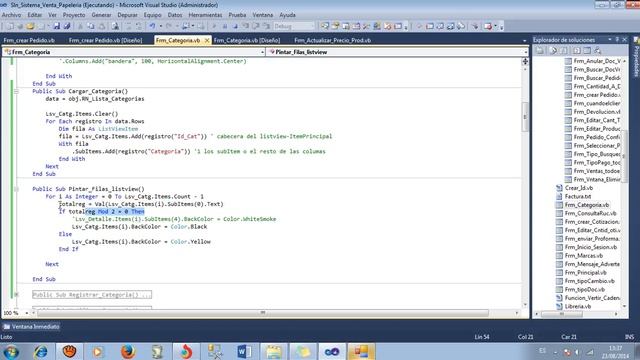Select Frm_tipoDoc.vb in Solution Explorer
The width and height of the screenshot is (640, 360).
tap(584, 289)
